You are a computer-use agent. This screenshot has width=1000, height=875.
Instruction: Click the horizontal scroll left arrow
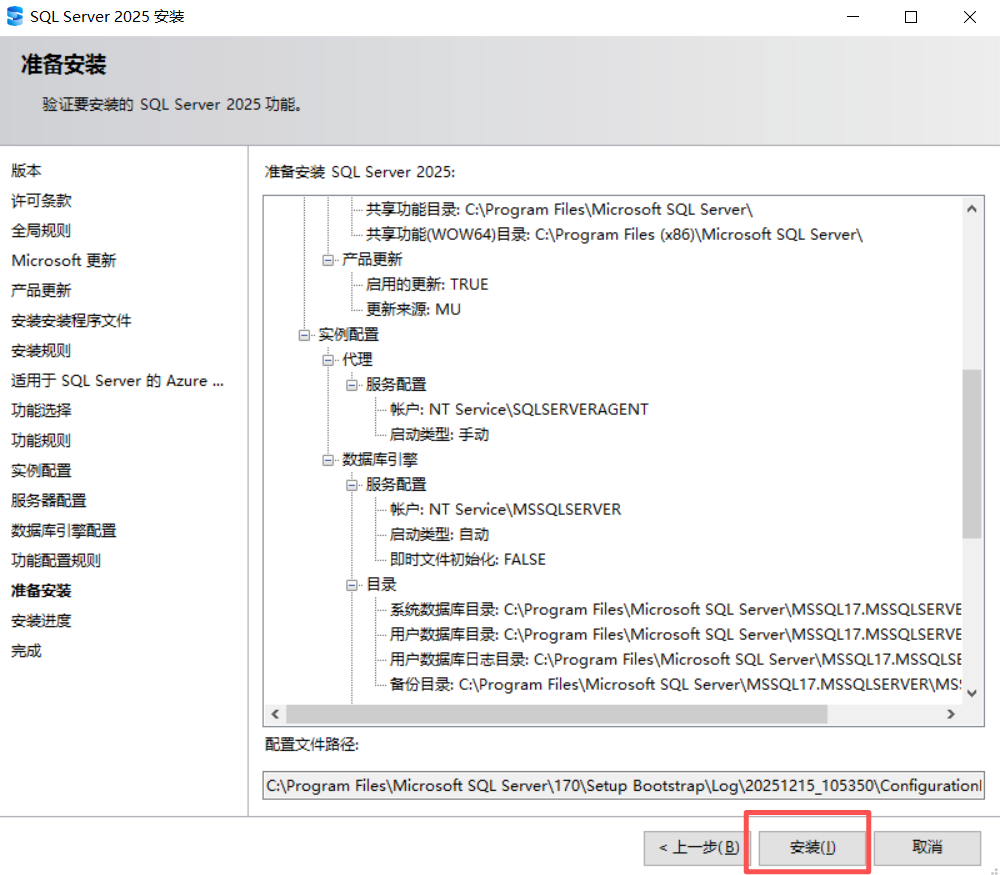tap(276, 714)
